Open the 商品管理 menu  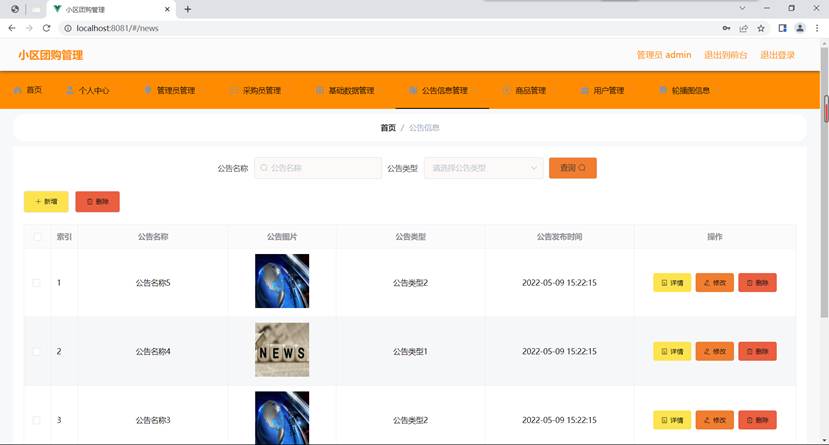click(x=524, y=90)
